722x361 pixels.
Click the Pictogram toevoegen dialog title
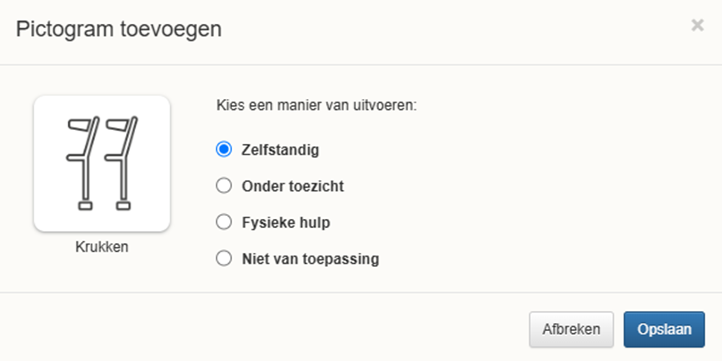coord(119,29)
